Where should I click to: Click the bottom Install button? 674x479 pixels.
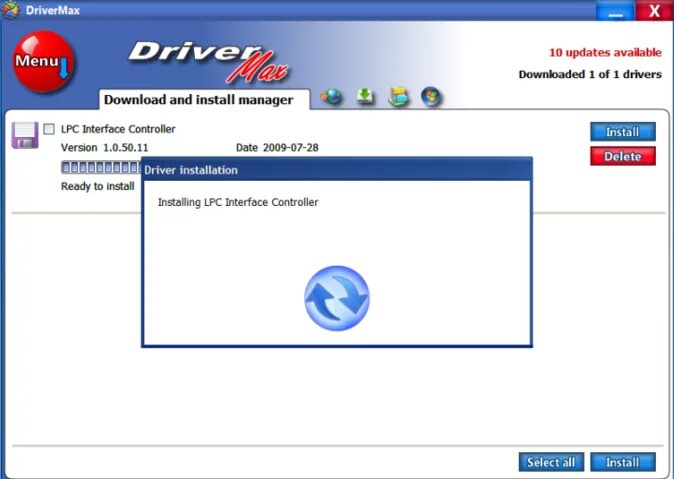pos(622,462)
